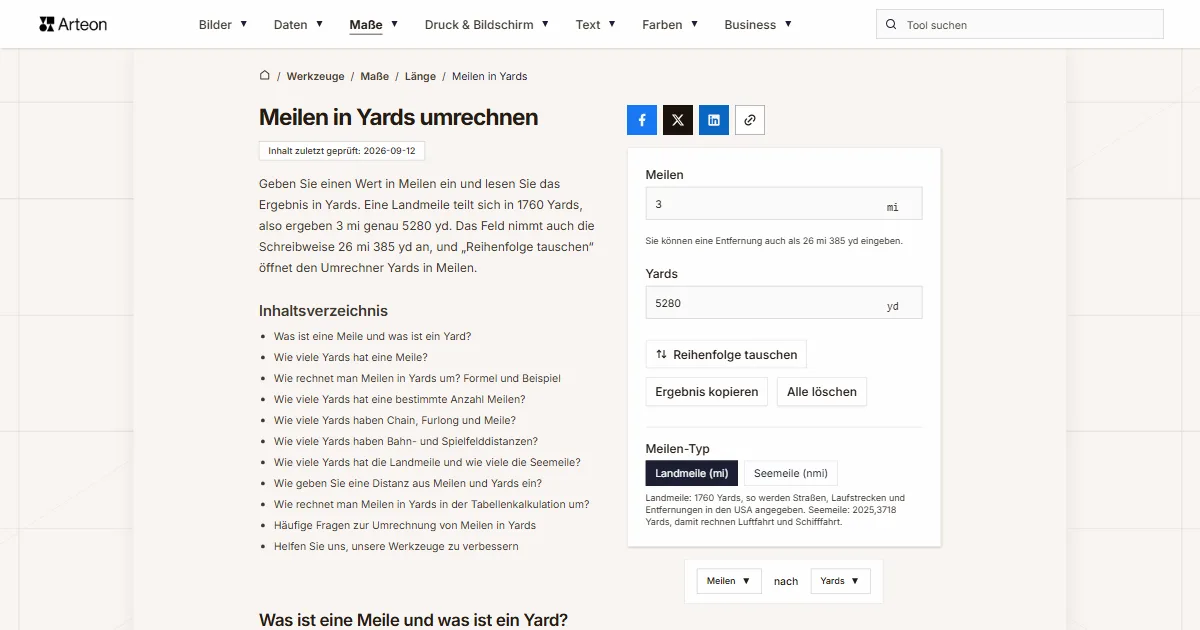Jump to 'Formel und Beispiel' section

(417, 378)
